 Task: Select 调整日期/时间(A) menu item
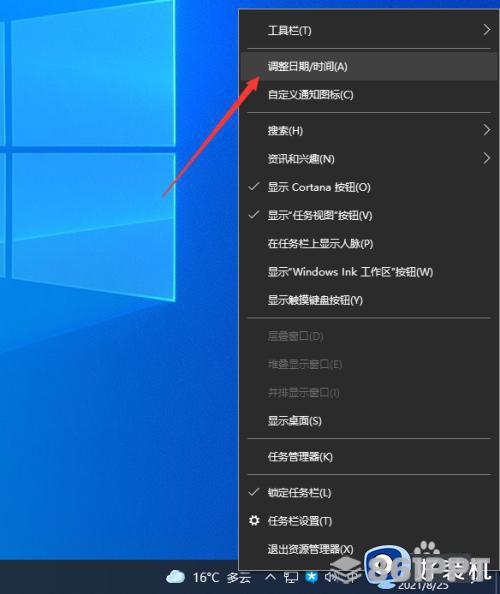tap(369, 66)
